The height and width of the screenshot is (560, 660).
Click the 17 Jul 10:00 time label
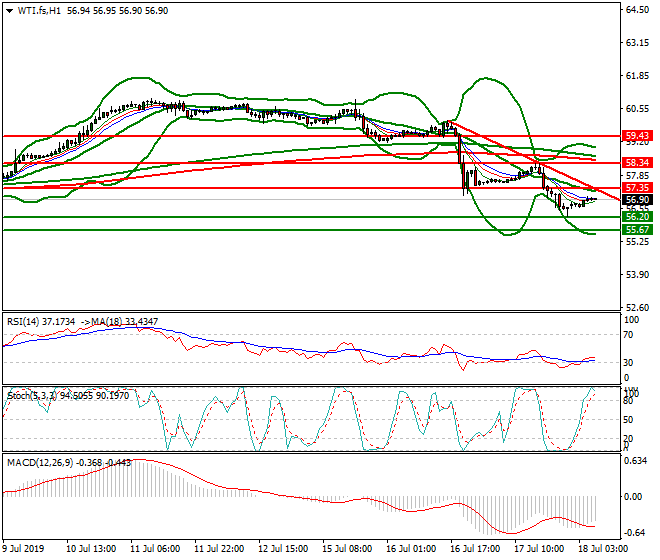pyautogui.click(x=539, y=549)
